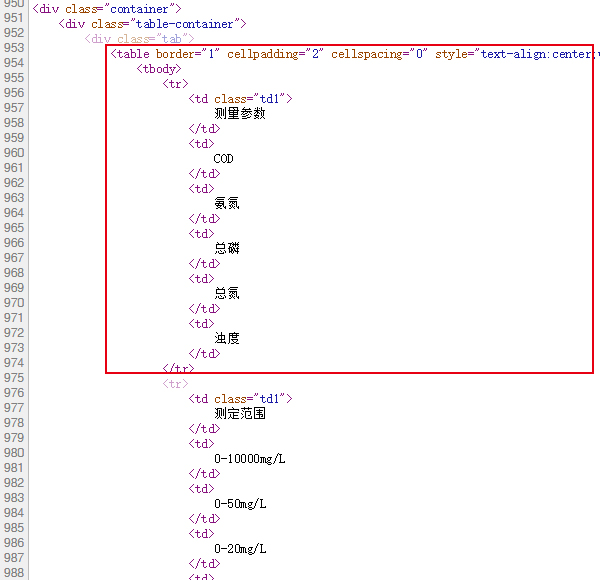This screenshot has width=600, height=580.
Task: Click line number 986 in the gutter
Action: pyautogui.click(x=14, y=543)
